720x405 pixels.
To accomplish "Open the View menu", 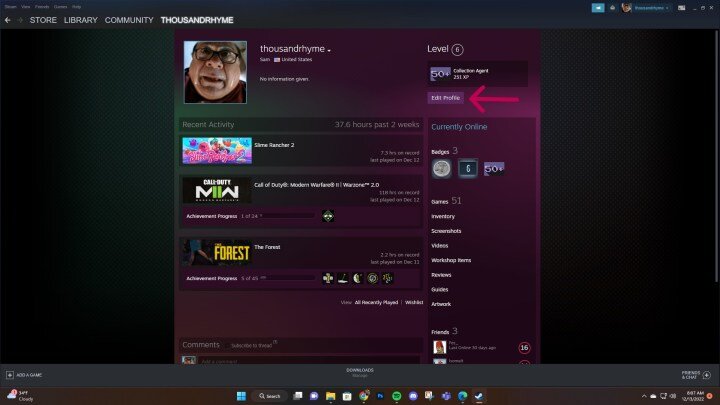I will [26, 7].
